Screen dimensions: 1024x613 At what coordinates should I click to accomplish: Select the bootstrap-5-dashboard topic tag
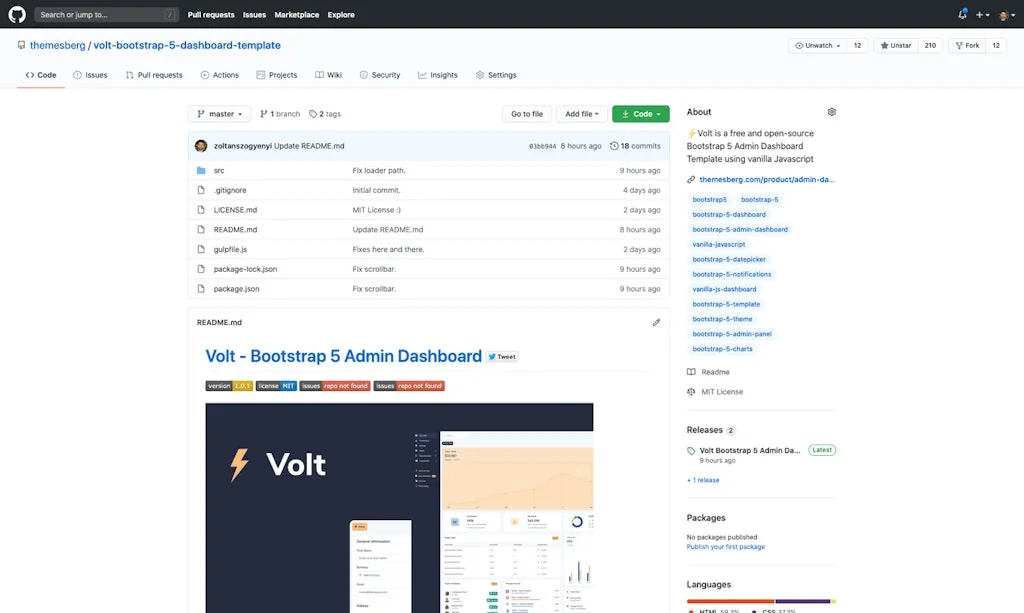click(729, 214)
